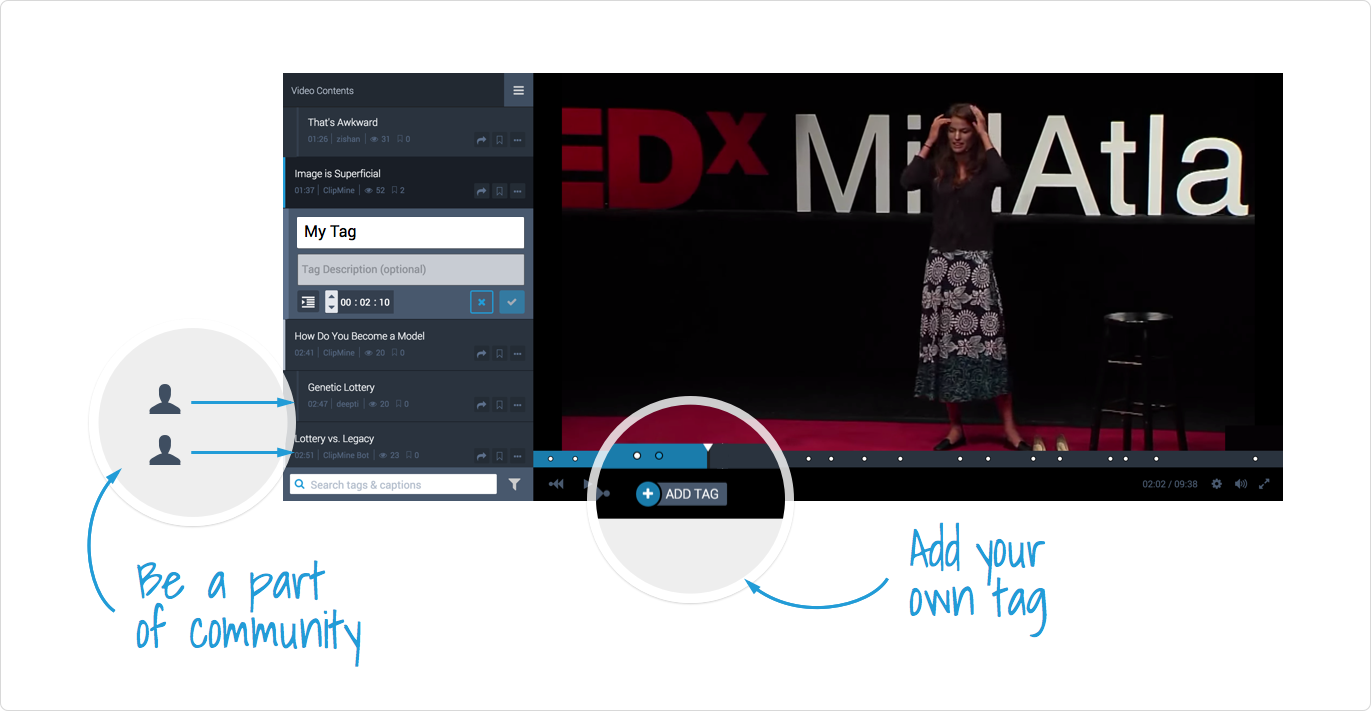1371x711 pixels.
Task: Open more options for Genetic Lottery
Action: [x=517, y=405]
